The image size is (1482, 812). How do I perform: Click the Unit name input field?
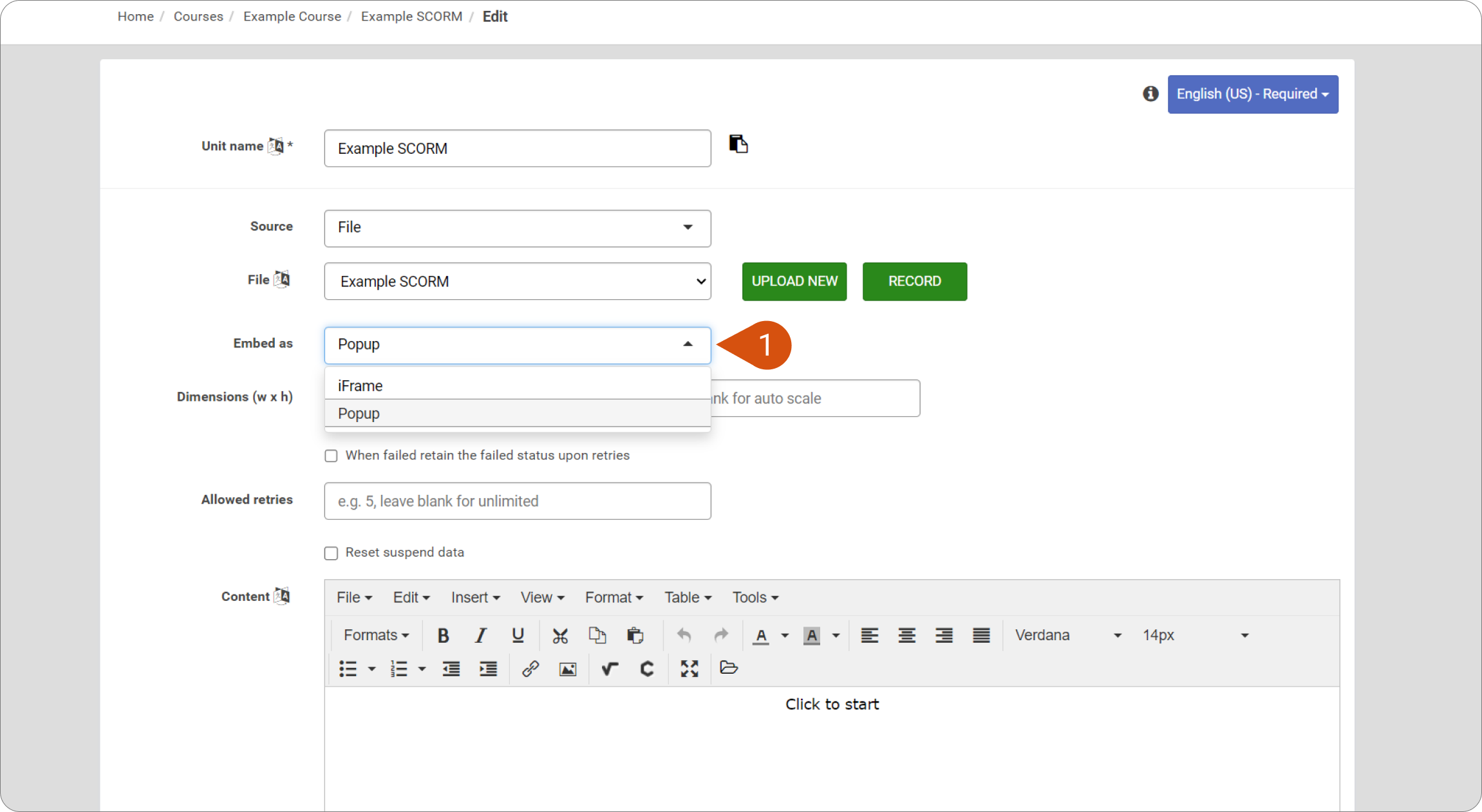click(518, 149)
